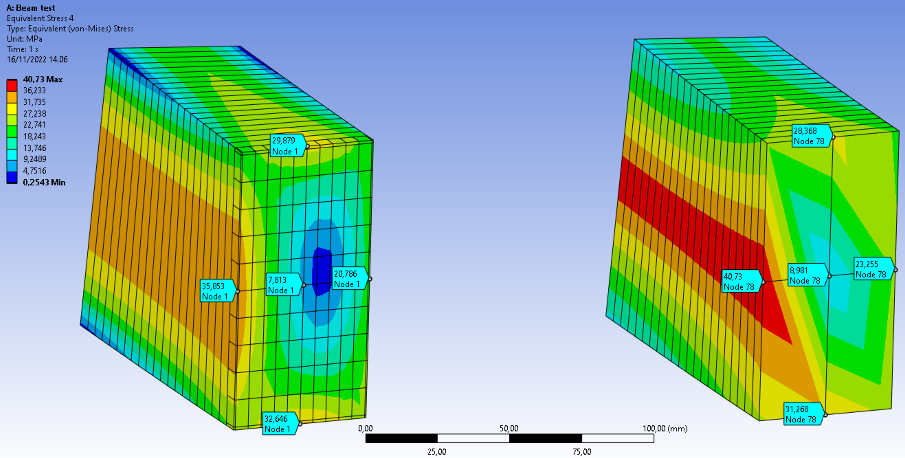Screen dimensions: 905x458
Task: Click the 32,646 Node 1 probe label
Action: pos(280,424)
